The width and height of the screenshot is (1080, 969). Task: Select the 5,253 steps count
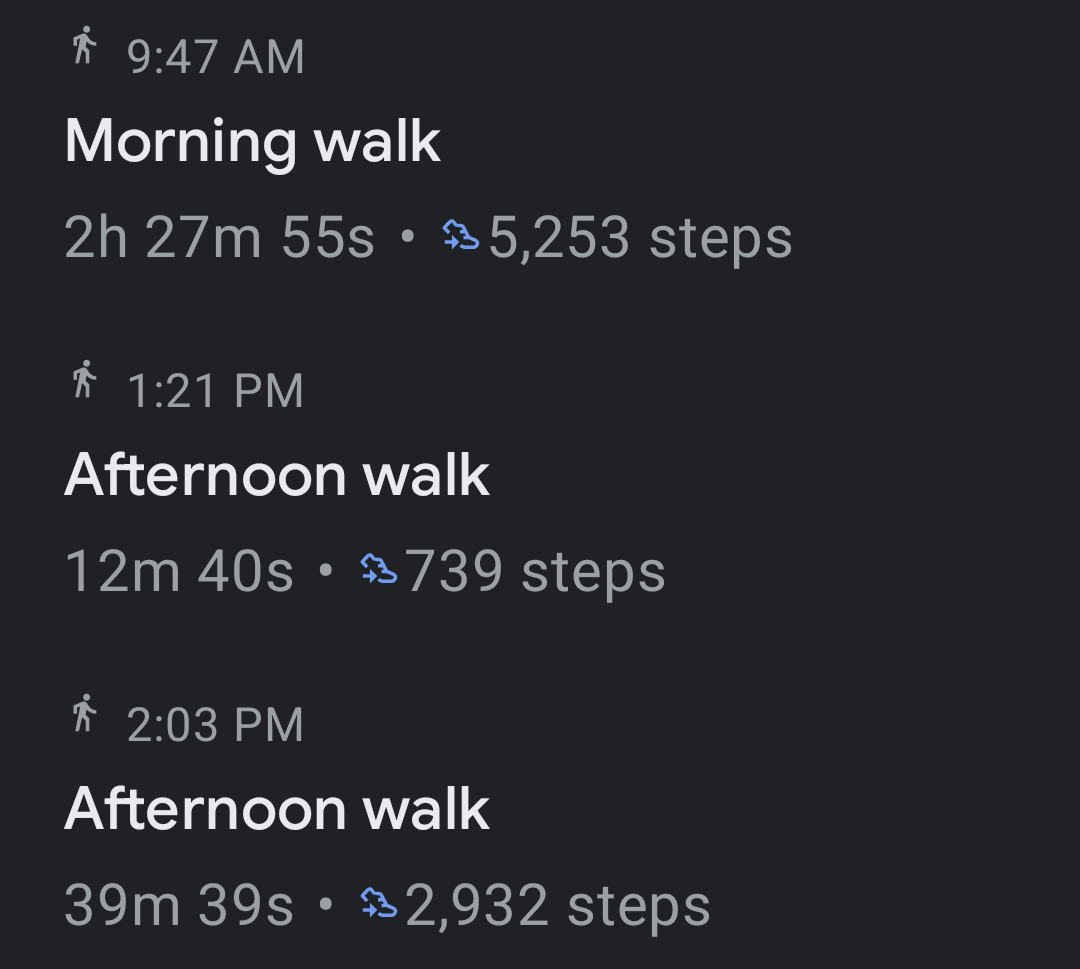pyautogui.click(x=640, y=238)
